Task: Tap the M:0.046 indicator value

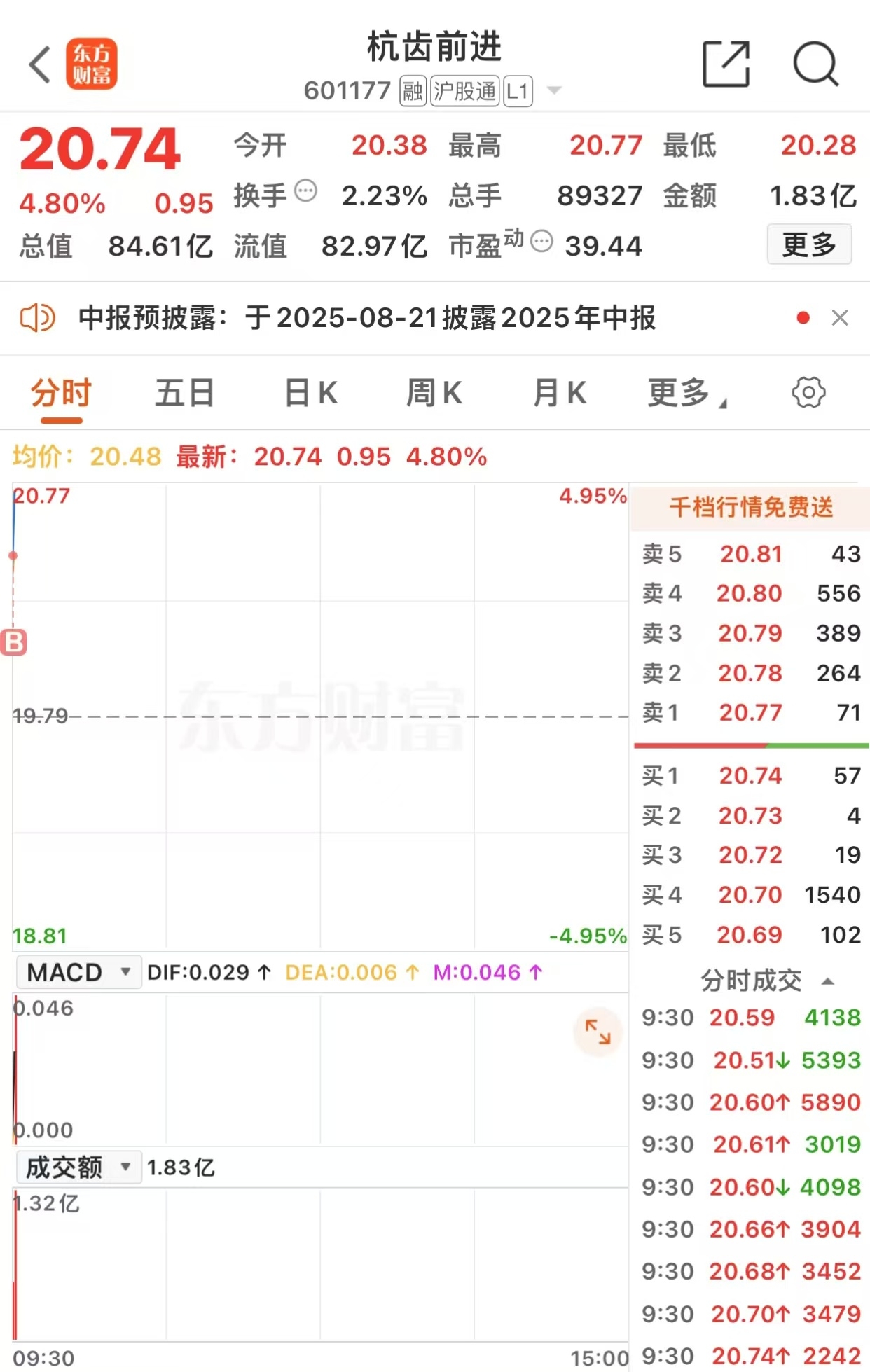Action: point(488,972)
